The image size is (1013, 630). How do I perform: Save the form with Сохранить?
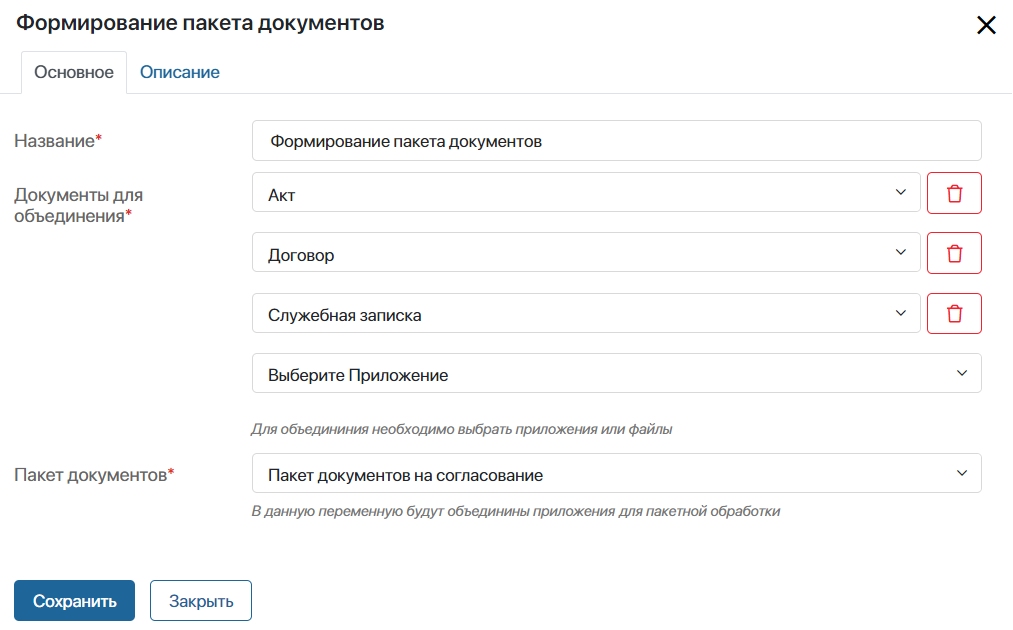(x=74, y=601)
